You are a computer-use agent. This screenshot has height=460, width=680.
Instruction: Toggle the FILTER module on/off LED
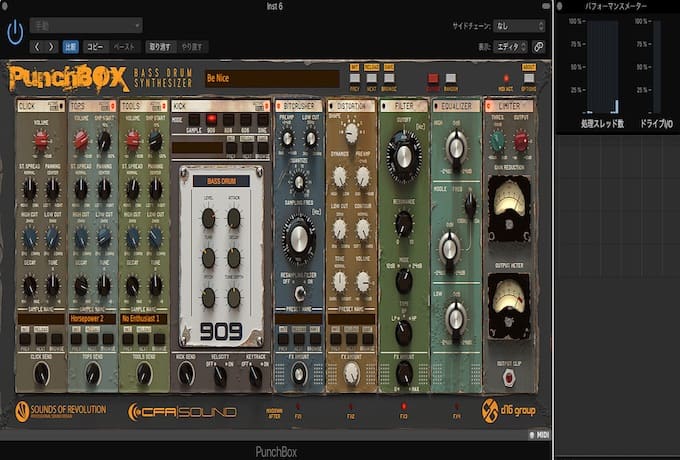click(384, 106)
